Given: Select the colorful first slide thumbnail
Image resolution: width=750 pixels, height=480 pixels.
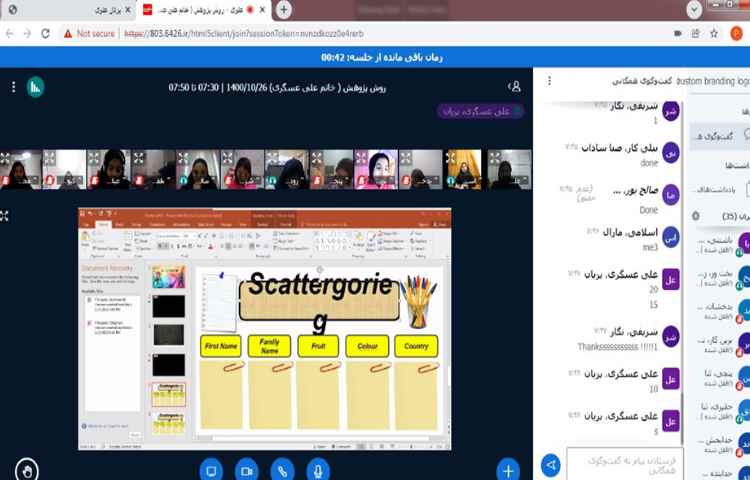Looking at the screenshot, I should [x=168, y=277].
